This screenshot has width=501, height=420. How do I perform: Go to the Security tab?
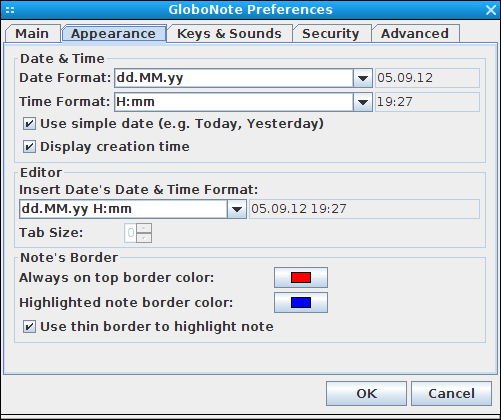click(x=331, y=34)
